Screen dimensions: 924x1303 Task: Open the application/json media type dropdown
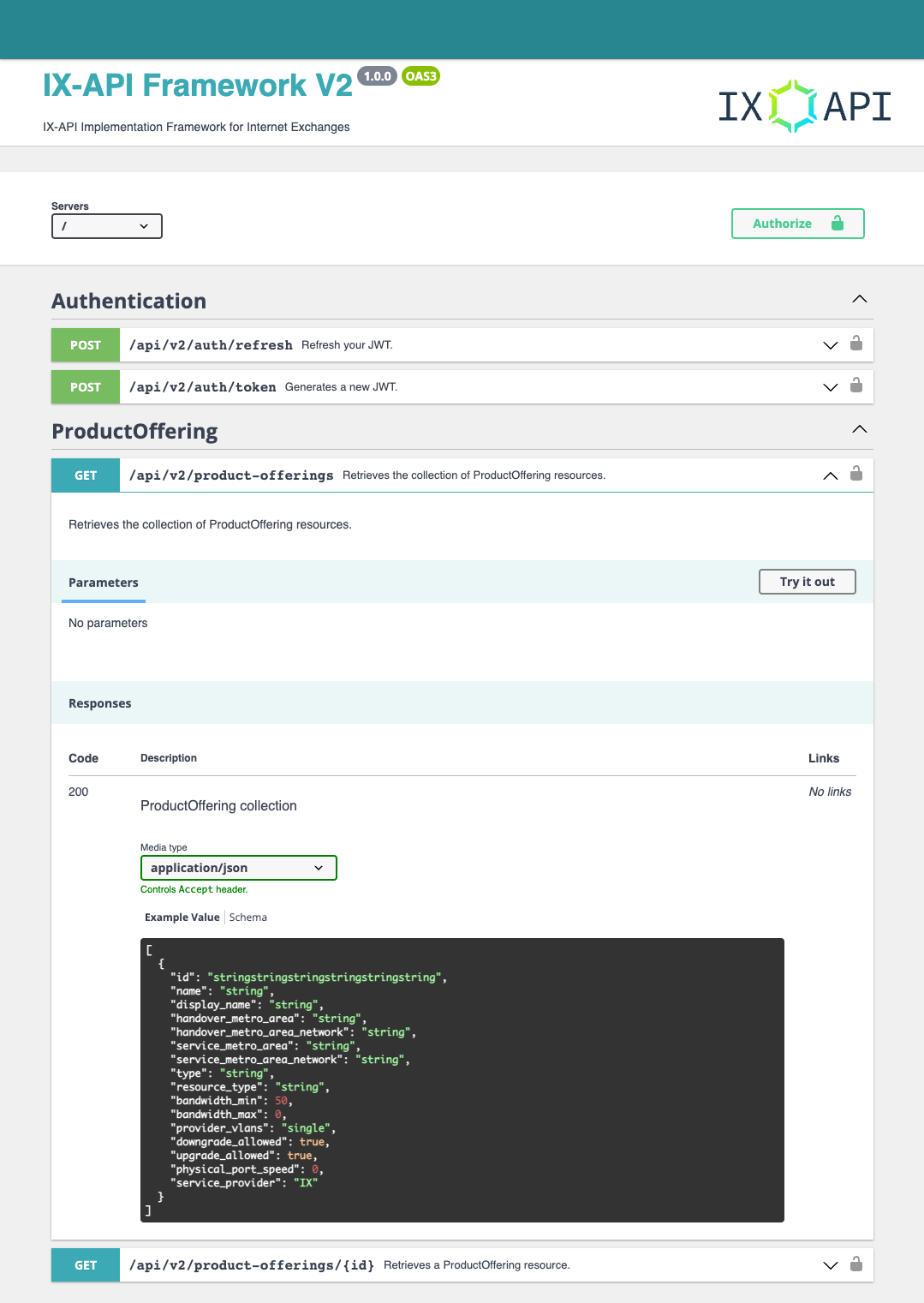239,868
